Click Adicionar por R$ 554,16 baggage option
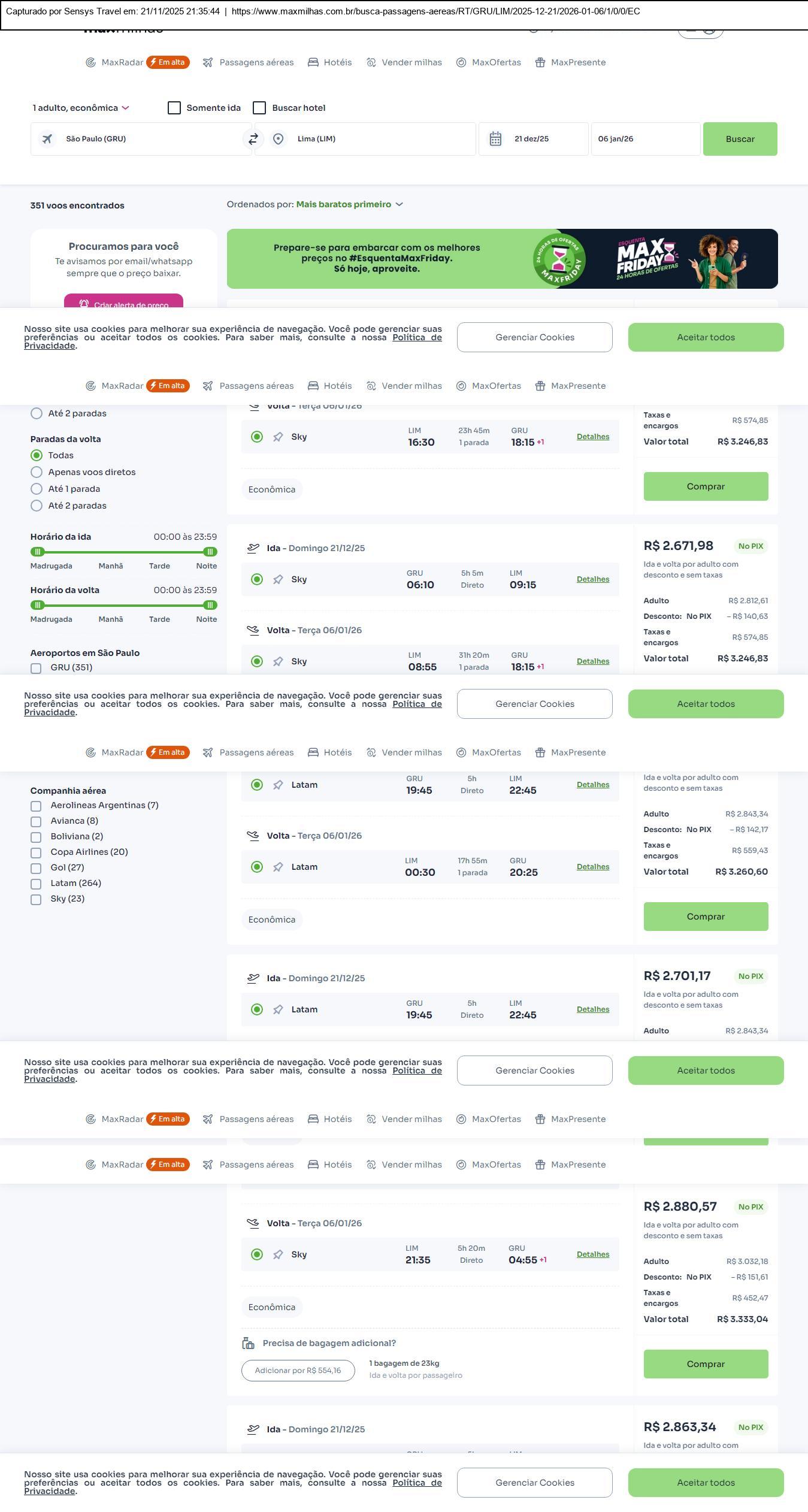Viewport: 808px width, 1512px height. tap(298, 1371)
